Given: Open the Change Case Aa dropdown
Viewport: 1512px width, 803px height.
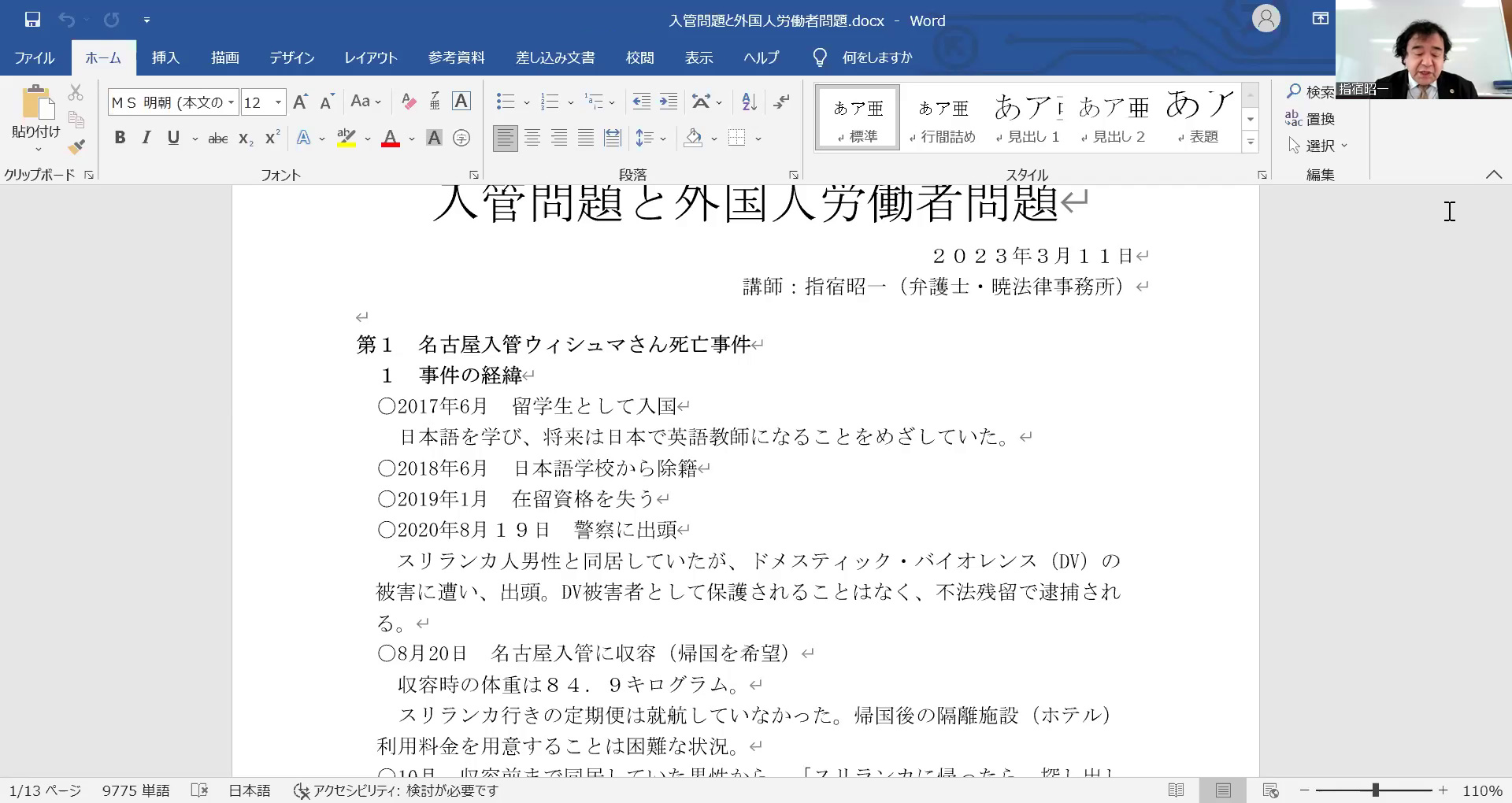Looking at the screenshot, I should click(x=366, y=102).
